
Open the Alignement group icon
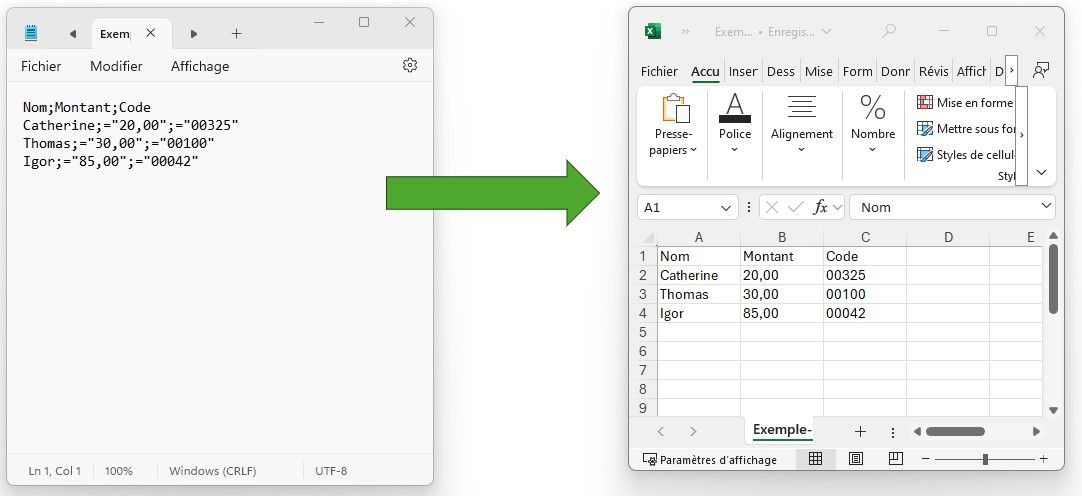coord(801,108)
